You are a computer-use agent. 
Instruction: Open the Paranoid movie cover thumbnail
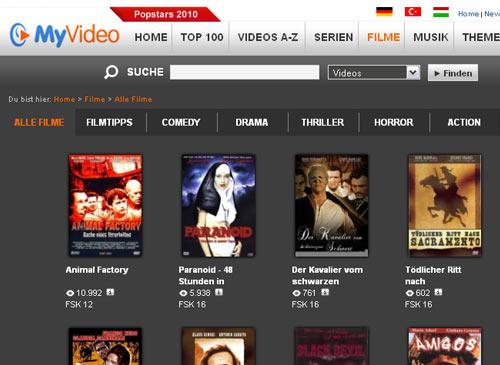point(218,205)
